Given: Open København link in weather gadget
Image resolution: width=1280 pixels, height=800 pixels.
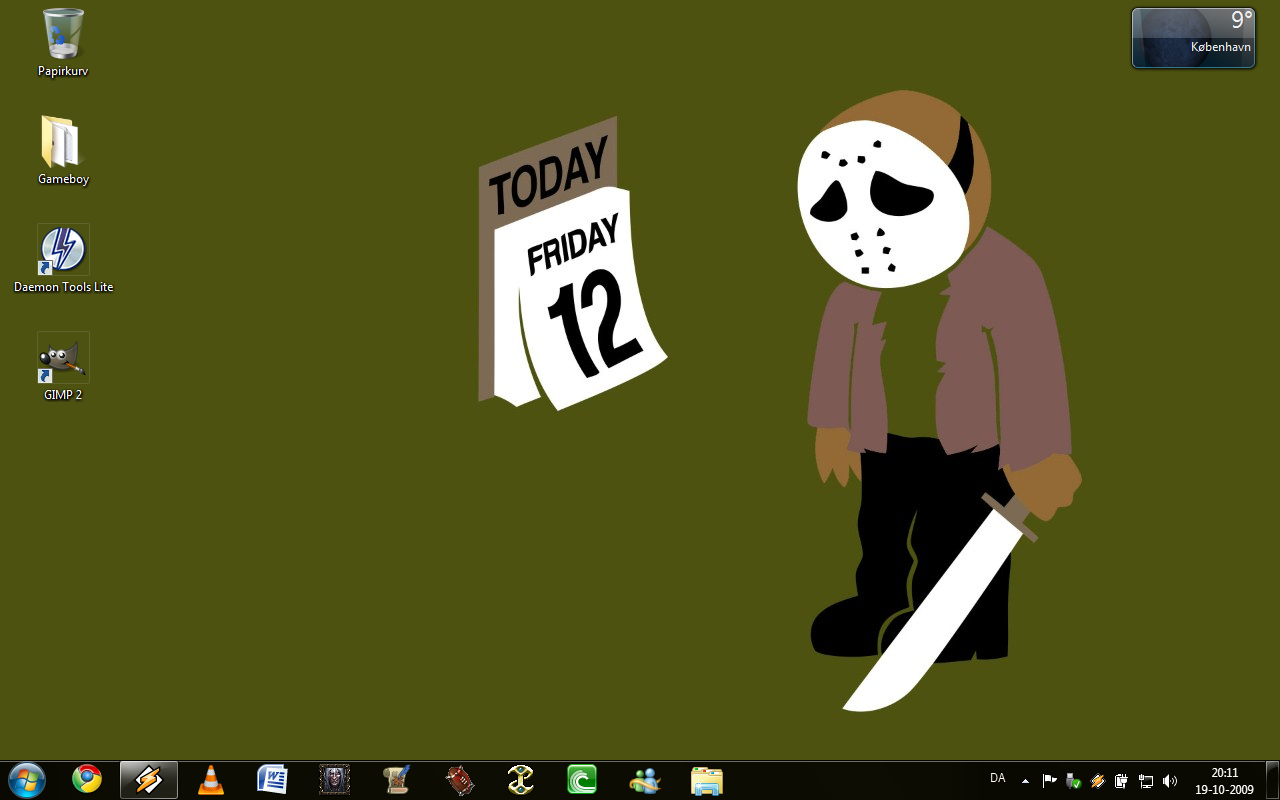Looking at the screenshot, I should click(x=1220, y=47).
